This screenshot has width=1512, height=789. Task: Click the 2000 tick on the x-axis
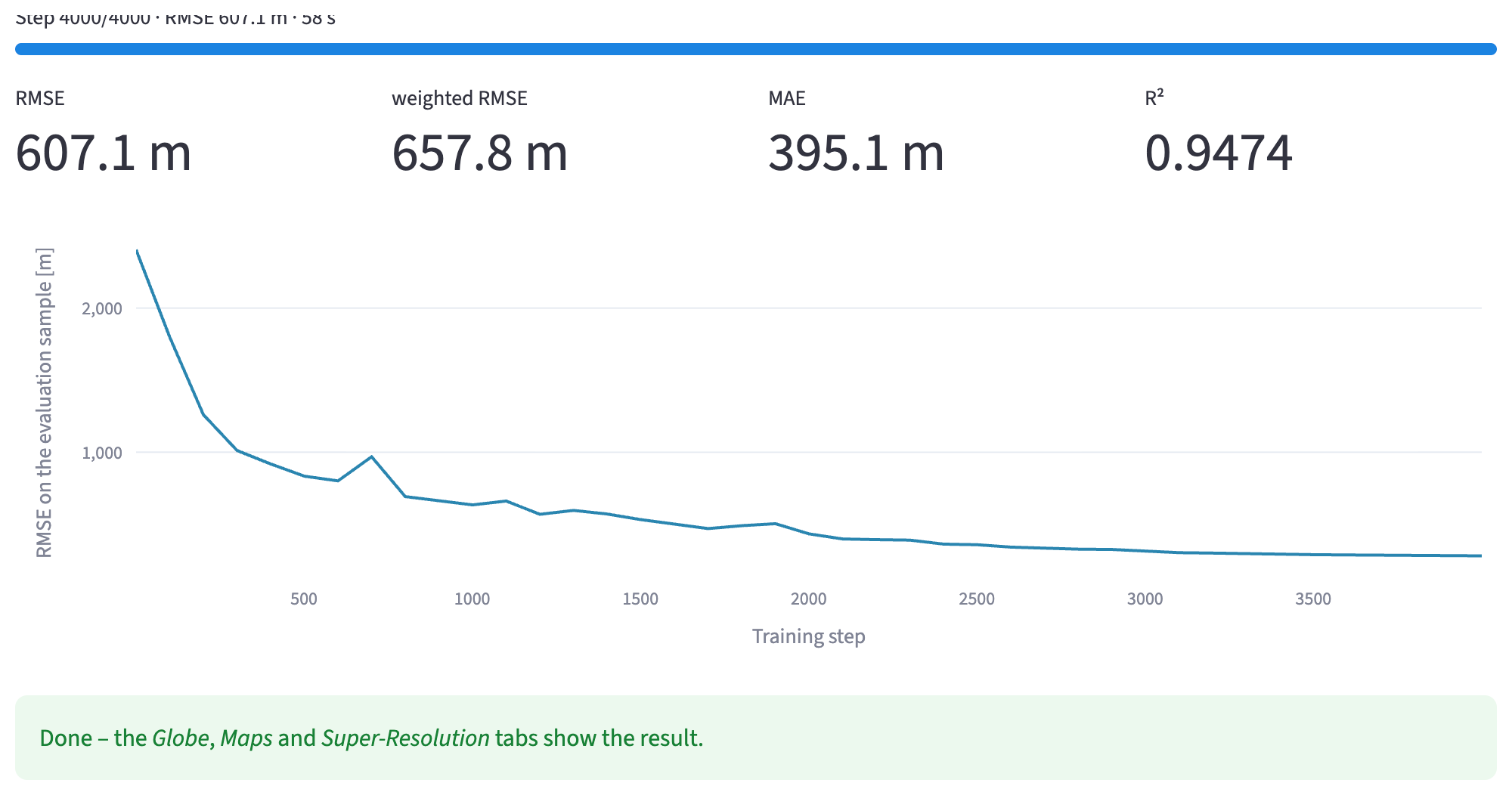click(808, 599)
